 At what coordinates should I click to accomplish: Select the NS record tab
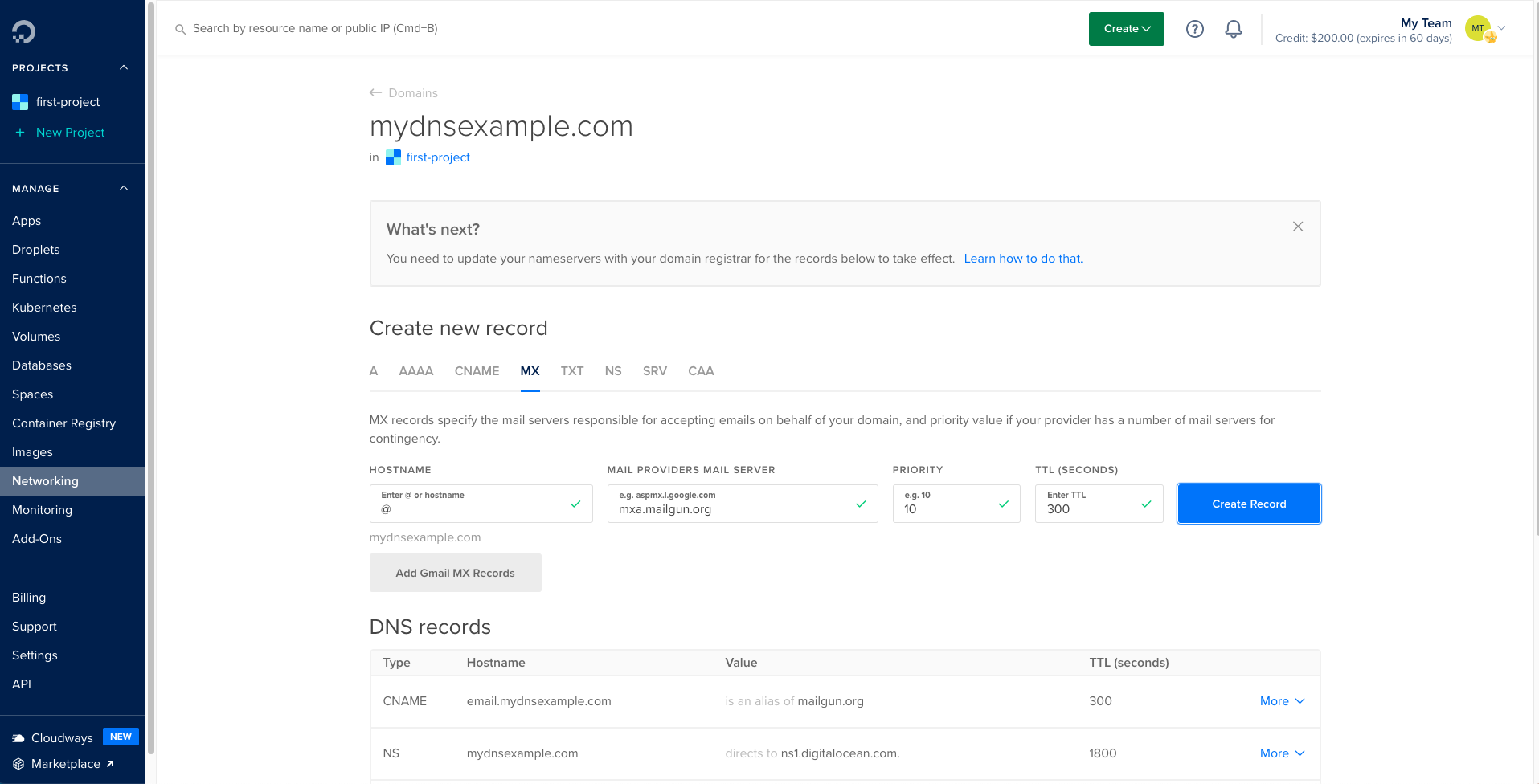point(613,371)
